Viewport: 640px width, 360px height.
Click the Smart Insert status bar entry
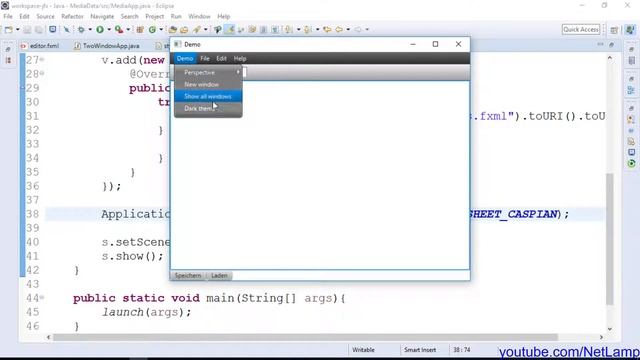pyautogui.click(x=420, y=350)
